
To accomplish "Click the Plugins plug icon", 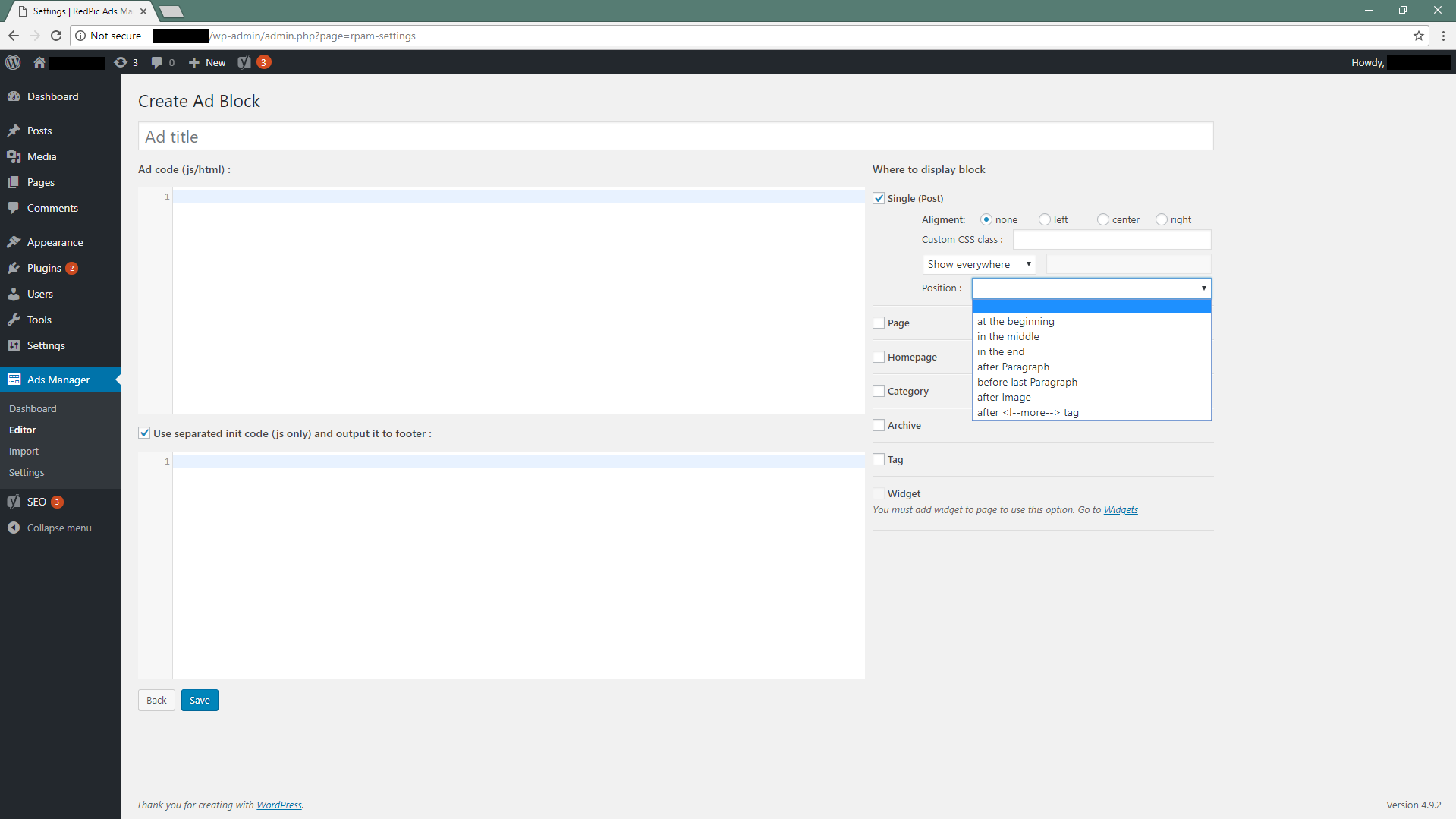I will point(14,268).
